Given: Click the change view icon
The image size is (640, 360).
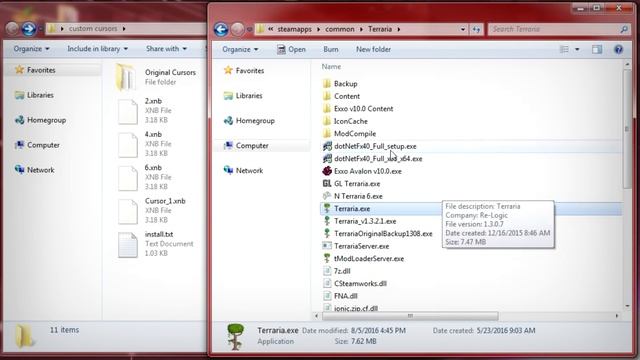Looking at the screenshot, I should tap(564, 49).
